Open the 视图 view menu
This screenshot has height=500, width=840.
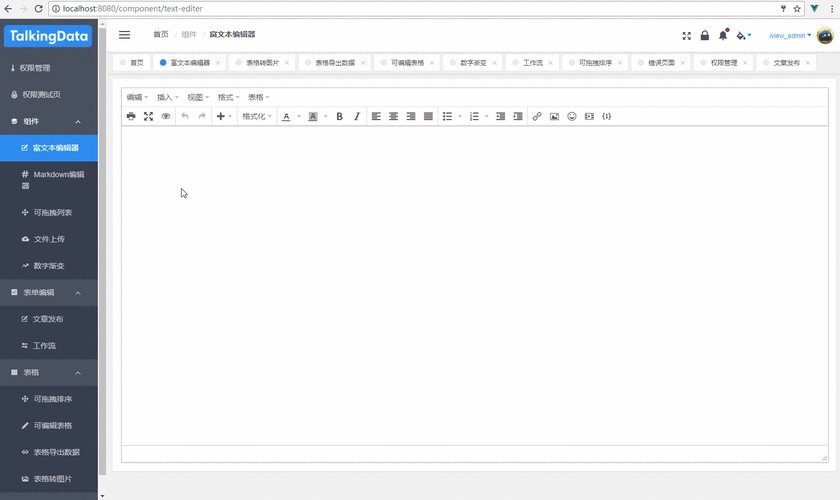(198, 98)
